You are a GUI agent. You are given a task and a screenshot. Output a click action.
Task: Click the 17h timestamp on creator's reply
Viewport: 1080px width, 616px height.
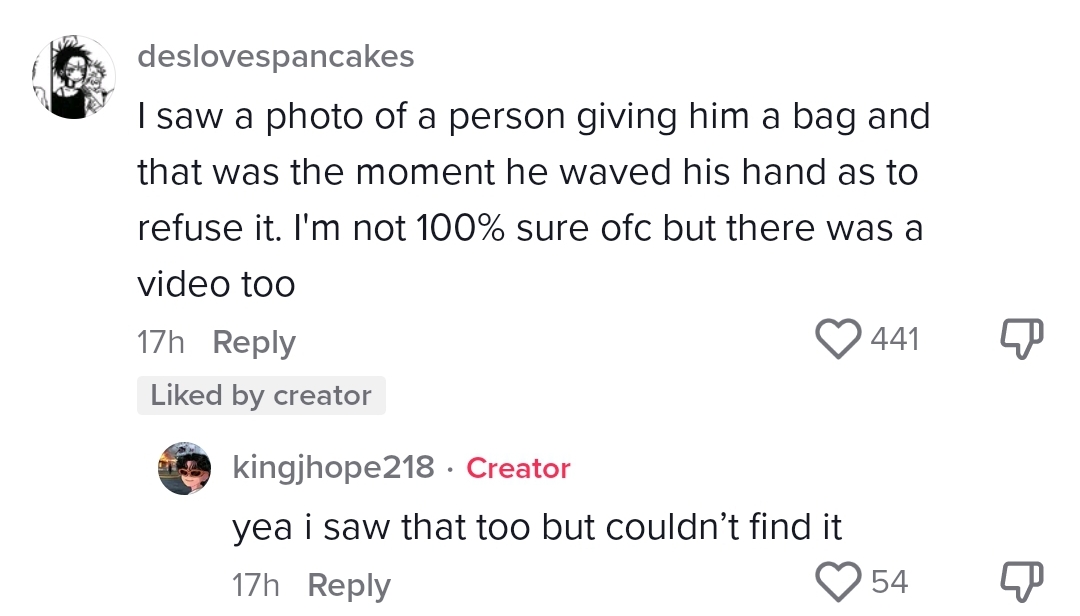[256, 585]
